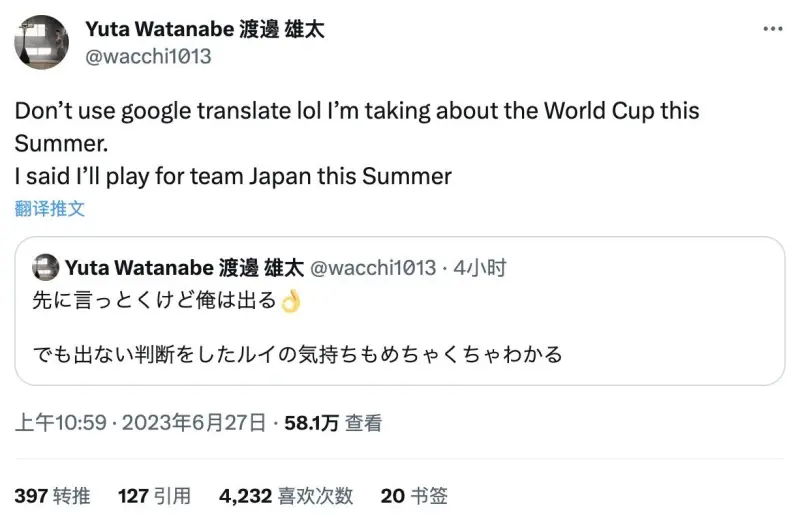This screenshot has height=517, width=800.
Task: View the 58.1万 查看 view count
Action: 333,423
